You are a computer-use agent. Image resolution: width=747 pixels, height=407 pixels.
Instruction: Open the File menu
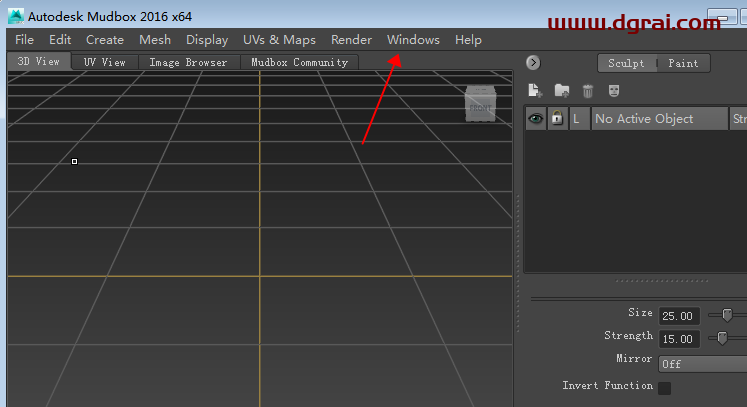(24, 40)
